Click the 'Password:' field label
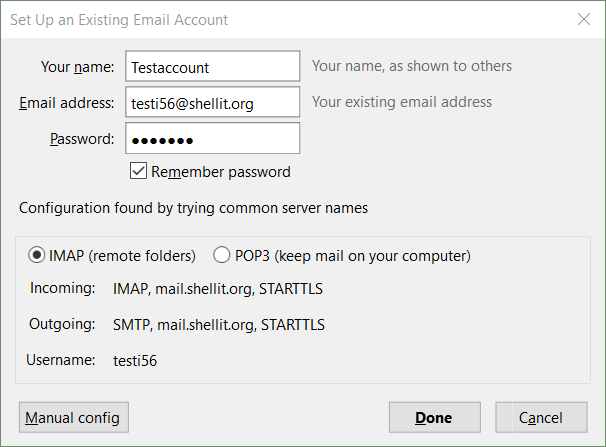 [82, 139]
